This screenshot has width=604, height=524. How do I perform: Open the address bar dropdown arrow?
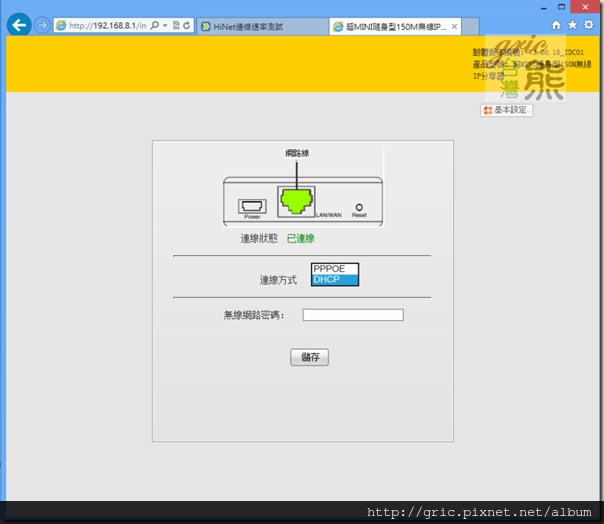tap(165, 25)
